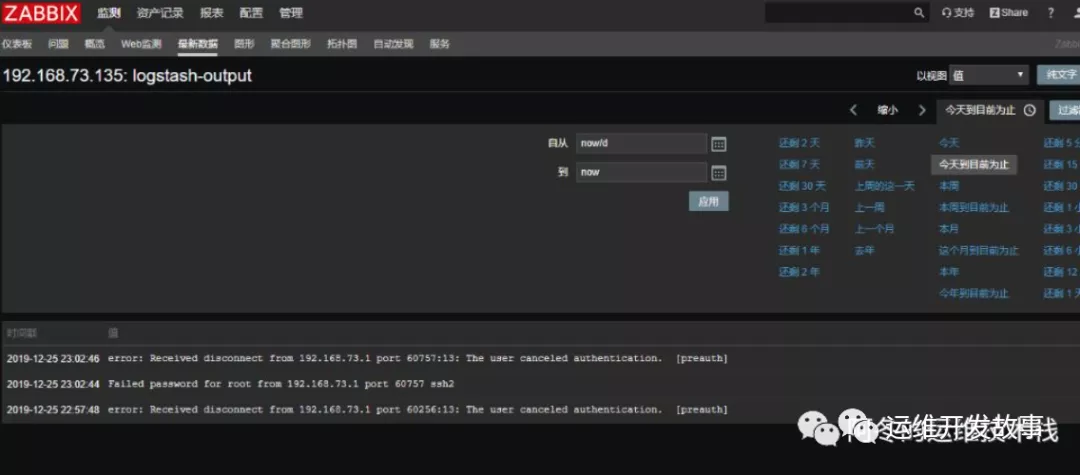Select 还剩 2 天 time range
This screenshot has height=475, width=1080.
click(x=799, y=143)
